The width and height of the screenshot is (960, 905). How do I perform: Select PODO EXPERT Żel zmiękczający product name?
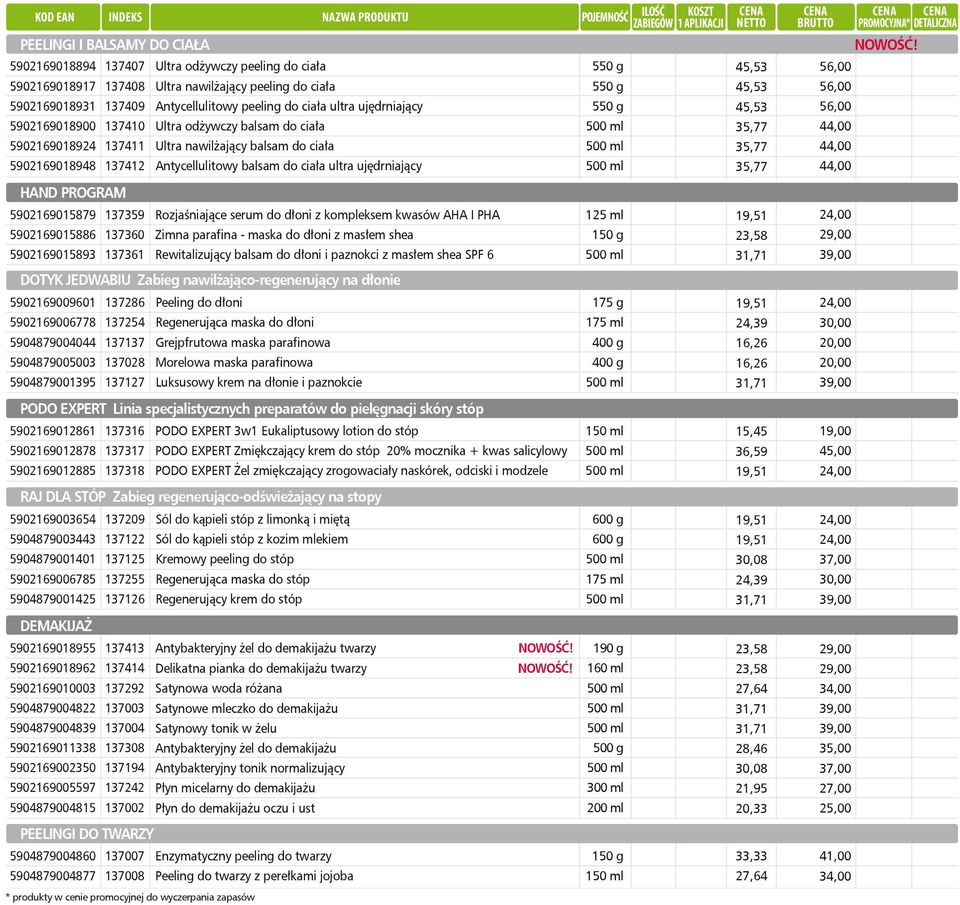pyautogui.click(x=351, y=471)
